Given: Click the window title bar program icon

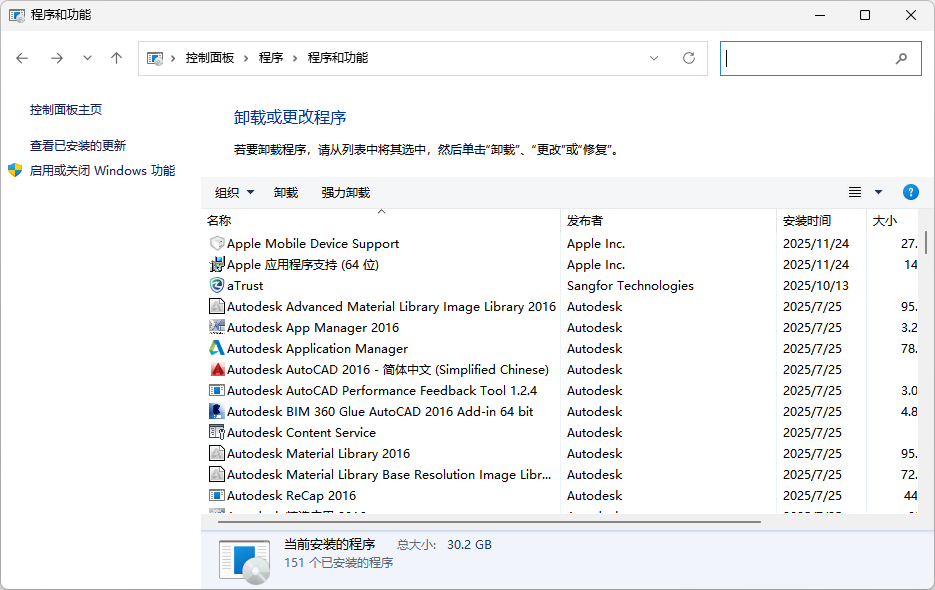Looking at the screenshot, I should pyautogui.click(x=17, y=15).
